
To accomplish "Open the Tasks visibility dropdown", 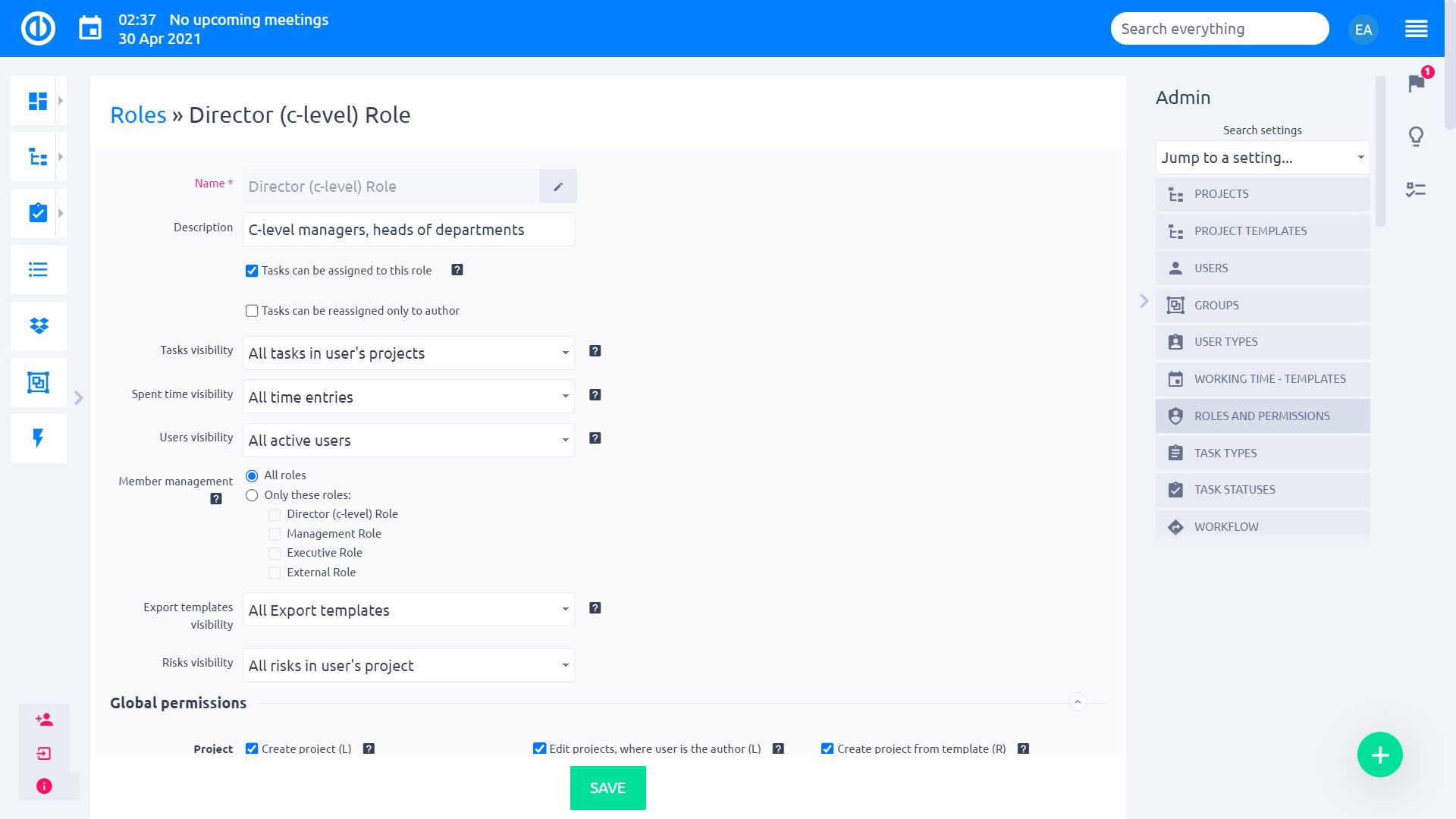I will coord(408,353).
